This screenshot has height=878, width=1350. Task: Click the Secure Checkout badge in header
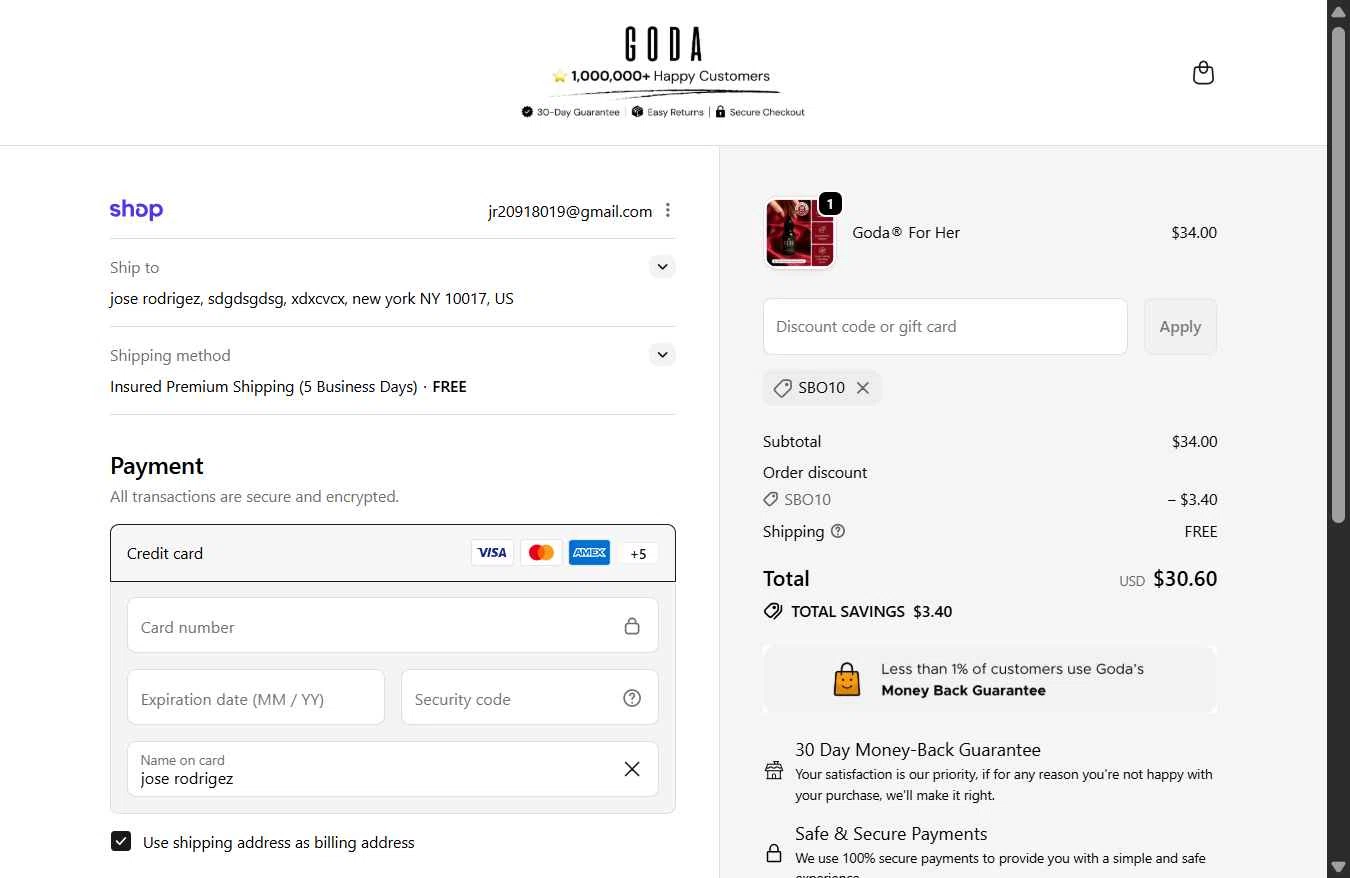tap(760, 112)
